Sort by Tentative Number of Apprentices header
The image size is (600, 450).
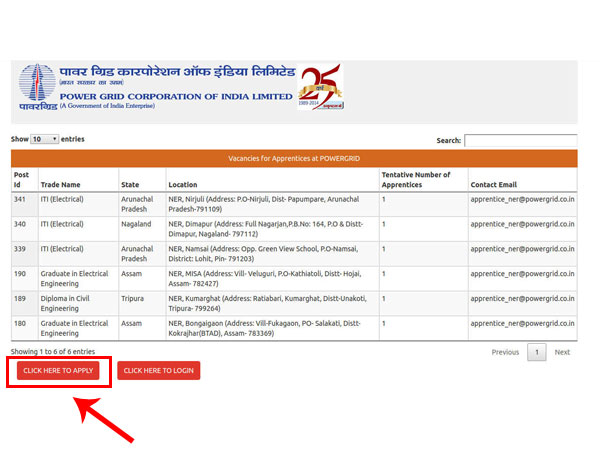click(424, 180)
